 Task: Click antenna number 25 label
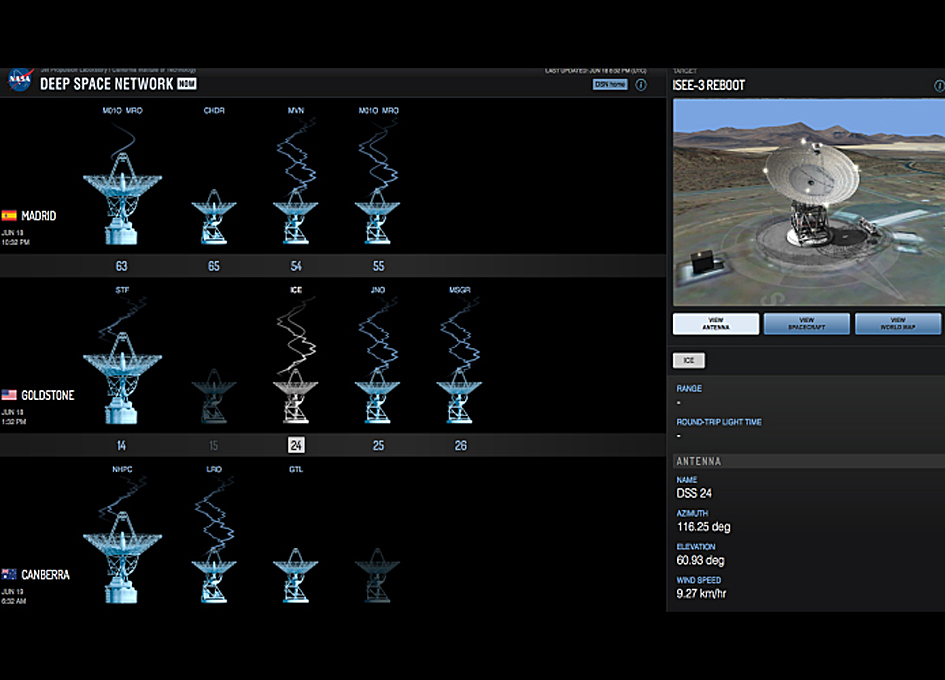click(378, 445)
